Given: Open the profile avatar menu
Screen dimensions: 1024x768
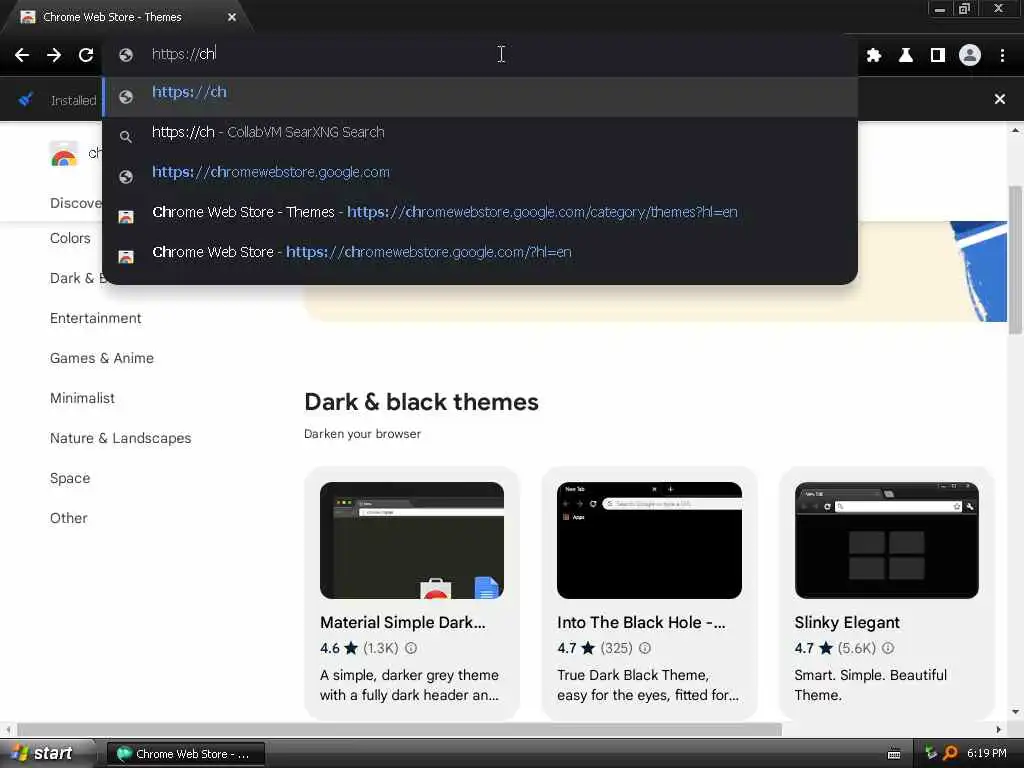Looking at the screenshot, I should coord(970,56).
